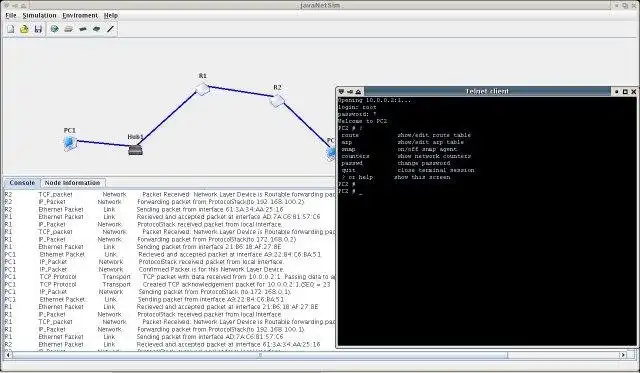Viewport: 640px width, 373px height.
Task: Click 'close terminal session' help line
Action: pos(436,170)
